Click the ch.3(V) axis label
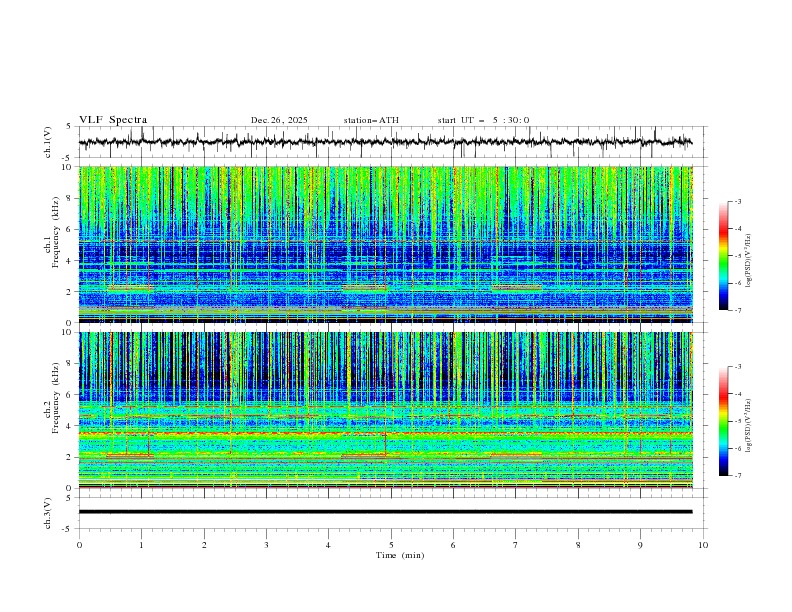Image resolution: width=792 pixels, height=612 pixels. tap(49, 512)
